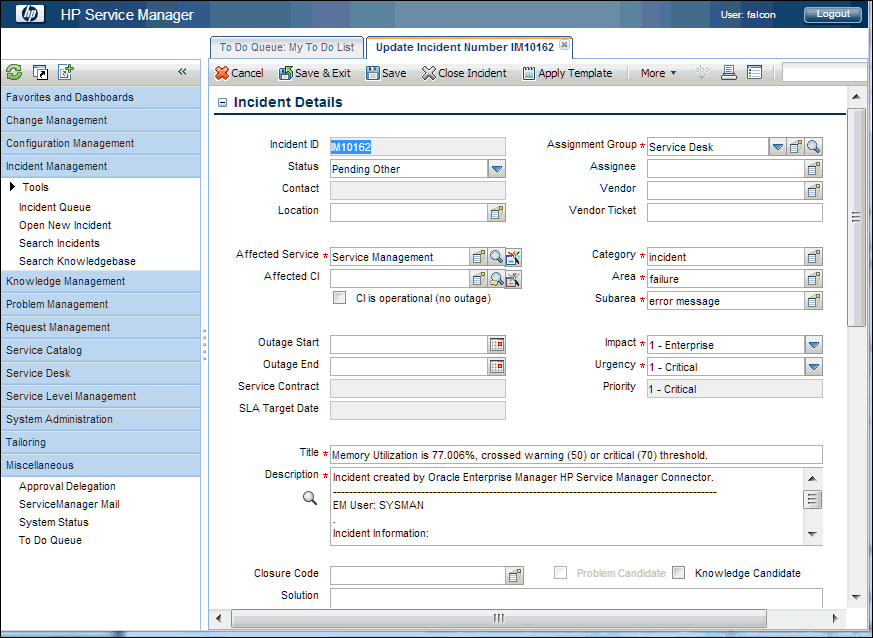Open the Category fill lookup icon
The height and width of the screenshot is (638, 873).
pos(813,257)
